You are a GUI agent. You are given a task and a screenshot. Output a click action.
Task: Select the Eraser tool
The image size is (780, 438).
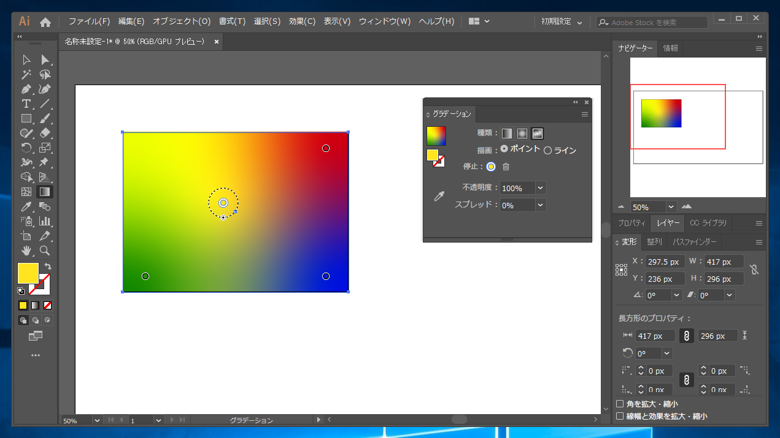pos(45,133)
